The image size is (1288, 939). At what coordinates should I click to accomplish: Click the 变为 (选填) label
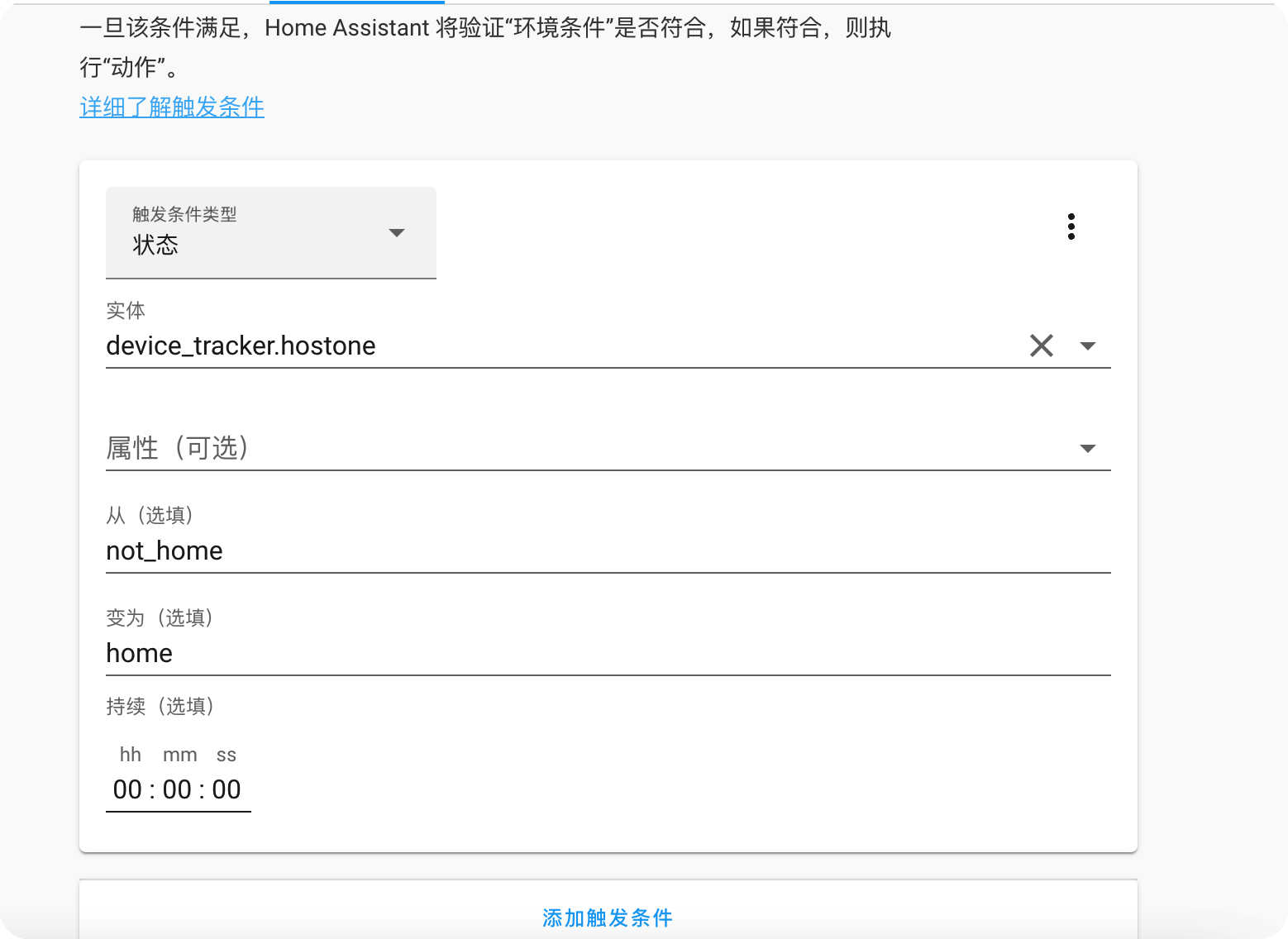pos(160,617)
